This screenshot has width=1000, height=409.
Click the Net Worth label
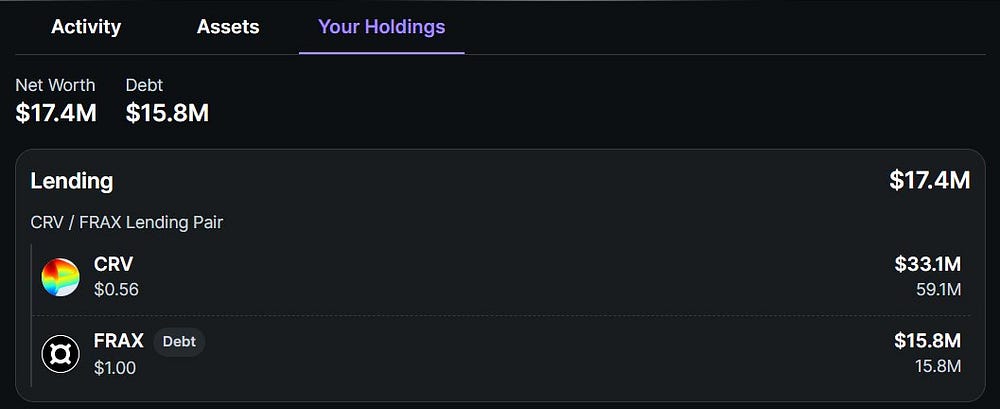click(x=55, y=85)
